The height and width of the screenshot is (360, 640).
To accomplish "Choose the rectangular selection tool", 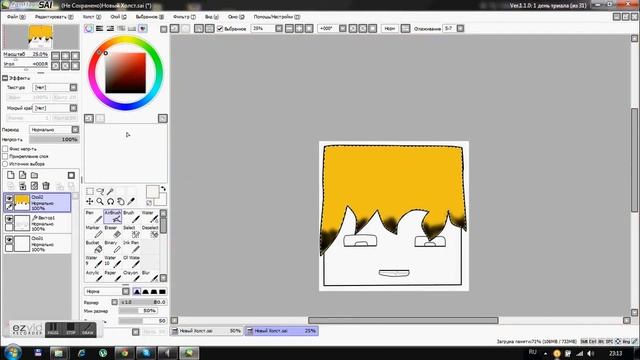I will point(90,191).
